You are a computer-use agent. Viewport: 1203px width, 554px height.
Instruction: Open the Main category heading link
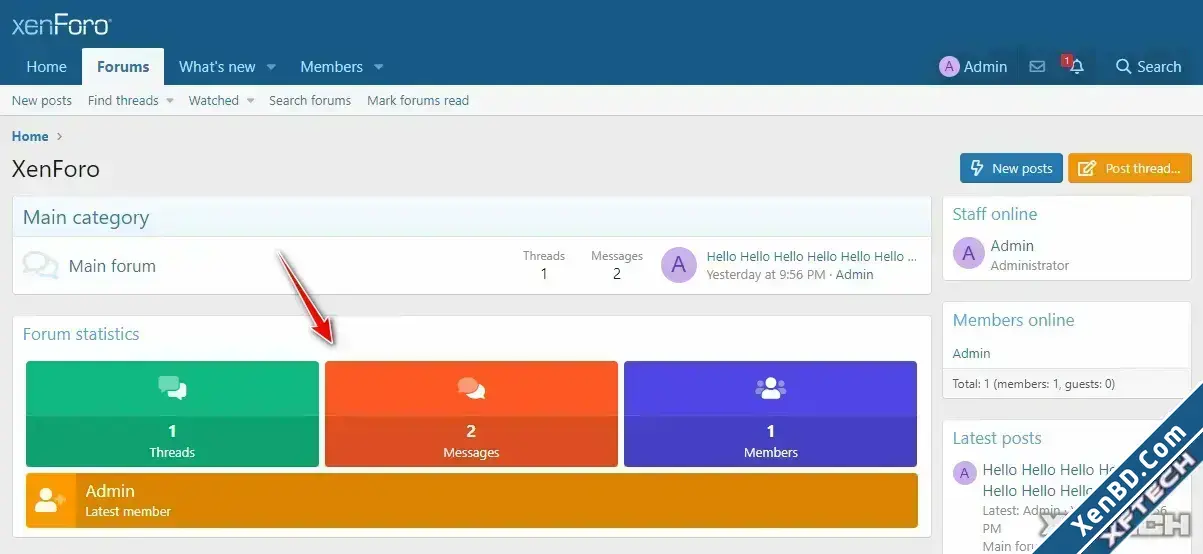click(86, 217)
